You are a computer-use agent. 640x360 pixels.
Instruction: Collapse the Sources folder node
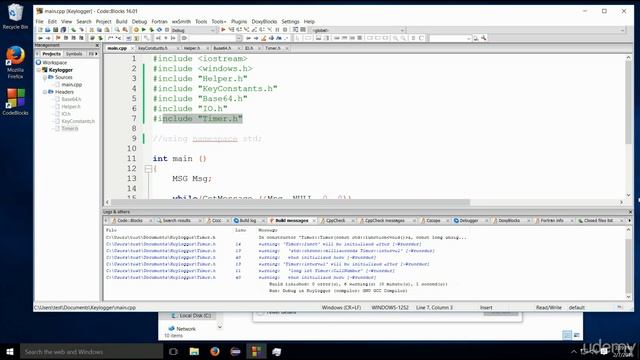pos(45,77)
